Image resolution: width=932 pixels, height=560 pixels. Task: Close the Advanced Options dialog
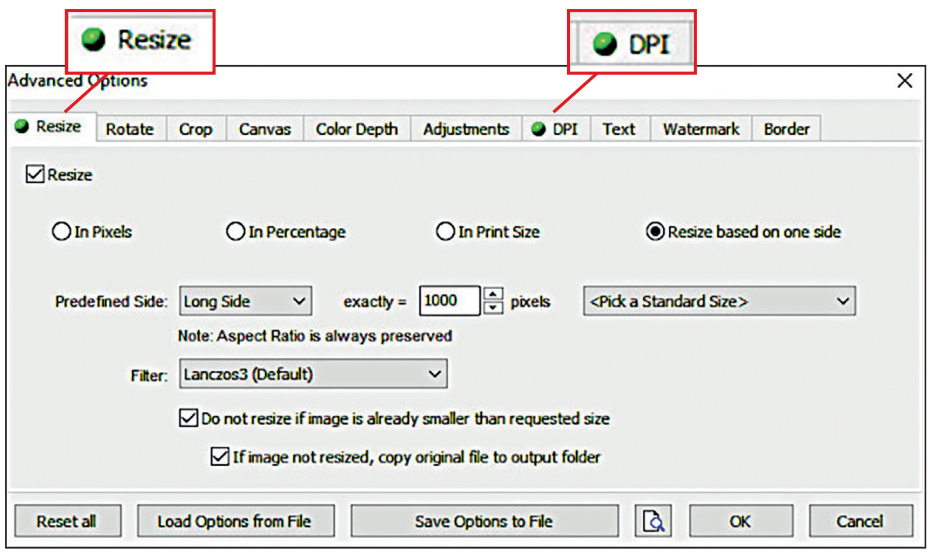904,81
